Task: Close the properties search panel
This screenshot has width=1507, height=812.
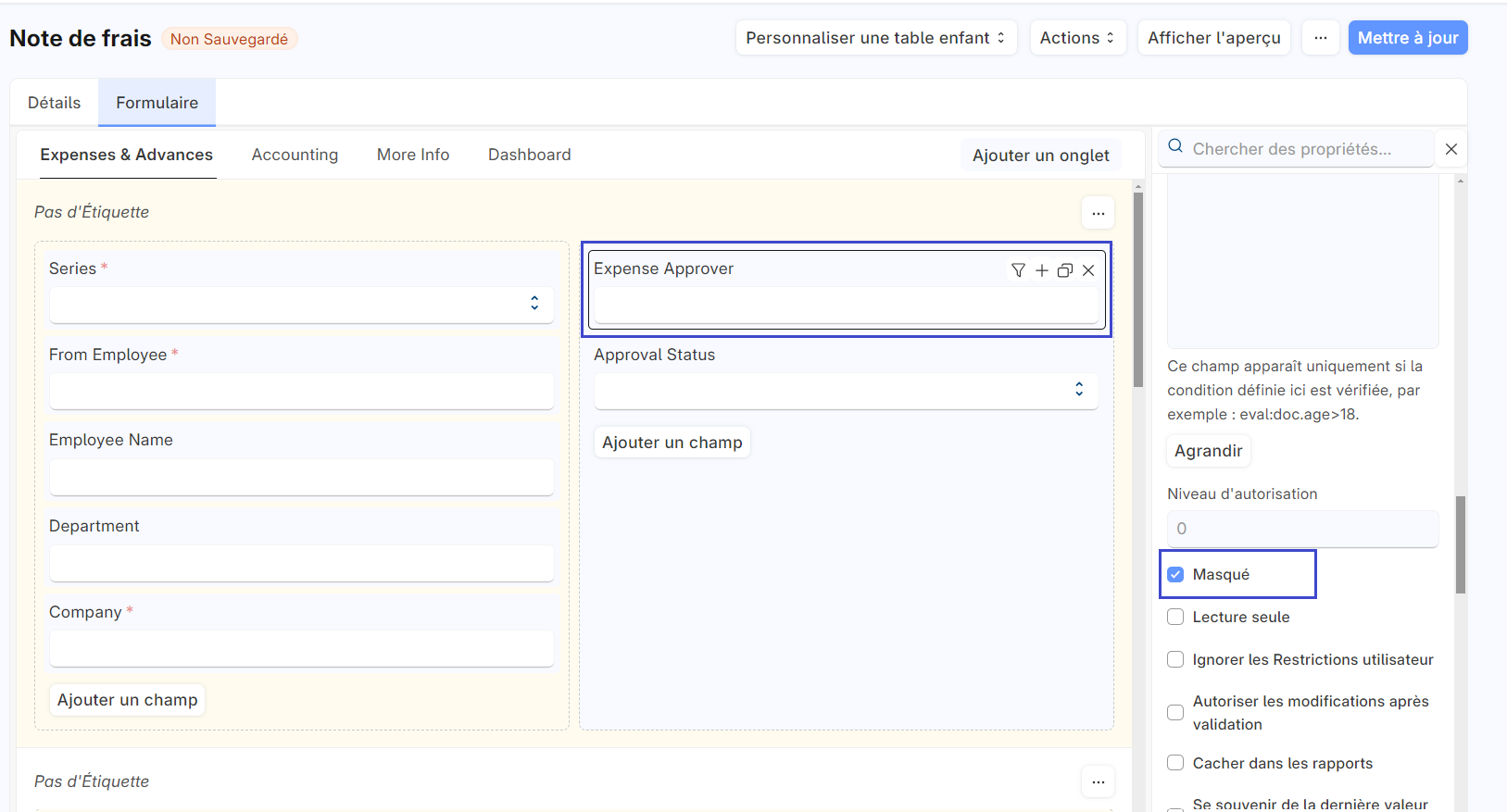Action: point(1451,149)
